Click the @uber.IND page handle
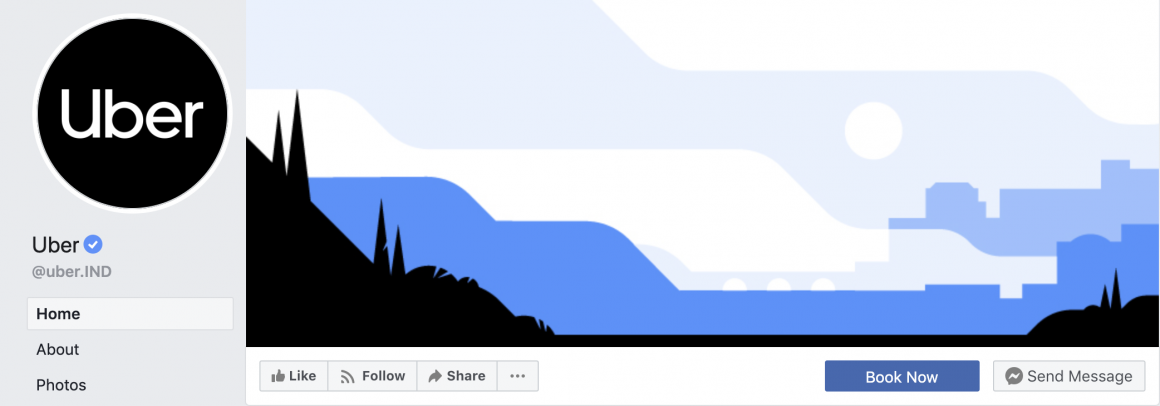Screen dimensions: 1160x406 [x=72, y=272]
